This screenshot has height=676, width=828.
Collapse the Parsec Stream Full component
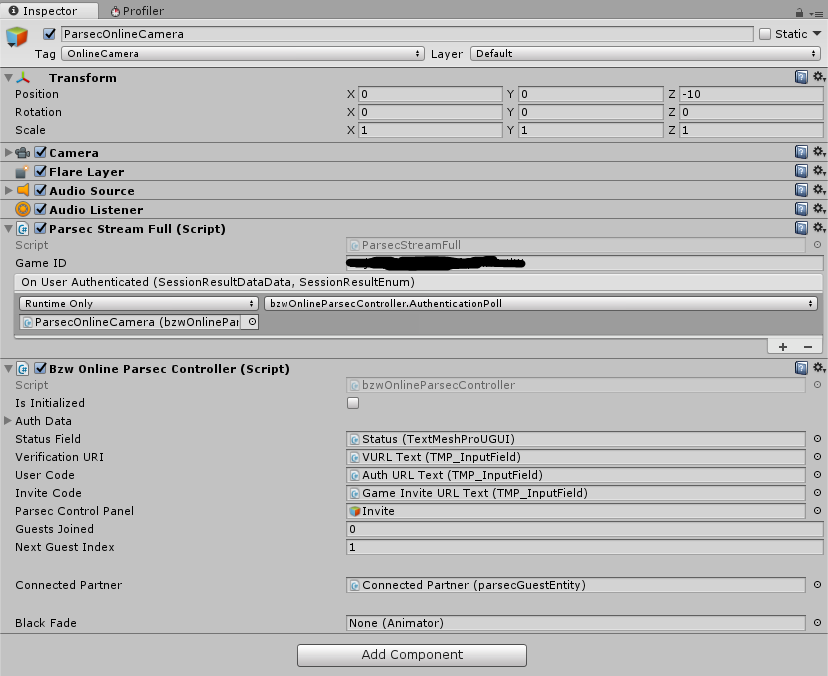click(8, 229)
